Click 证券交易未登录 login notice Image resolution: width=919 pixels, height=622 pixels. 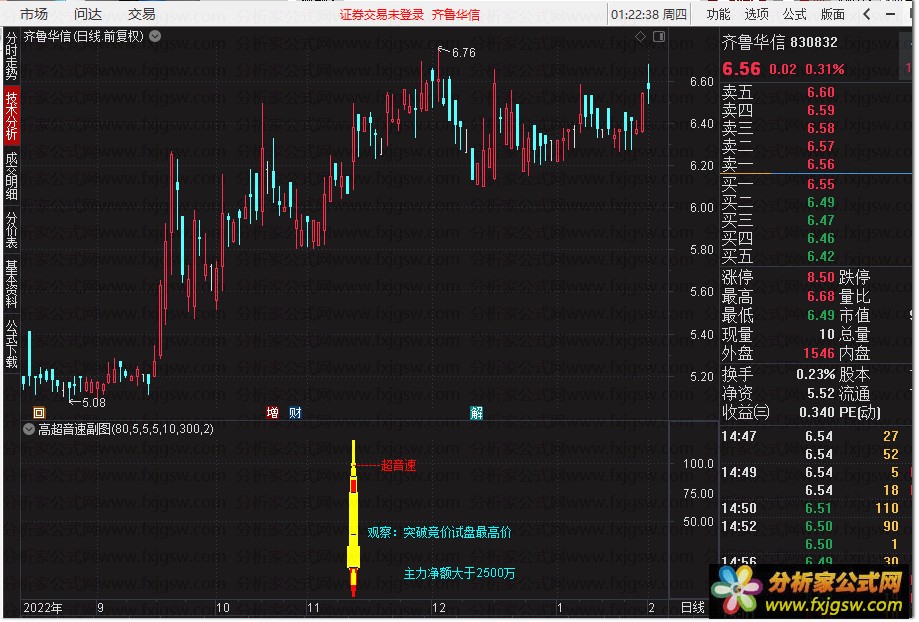point(382,15)
